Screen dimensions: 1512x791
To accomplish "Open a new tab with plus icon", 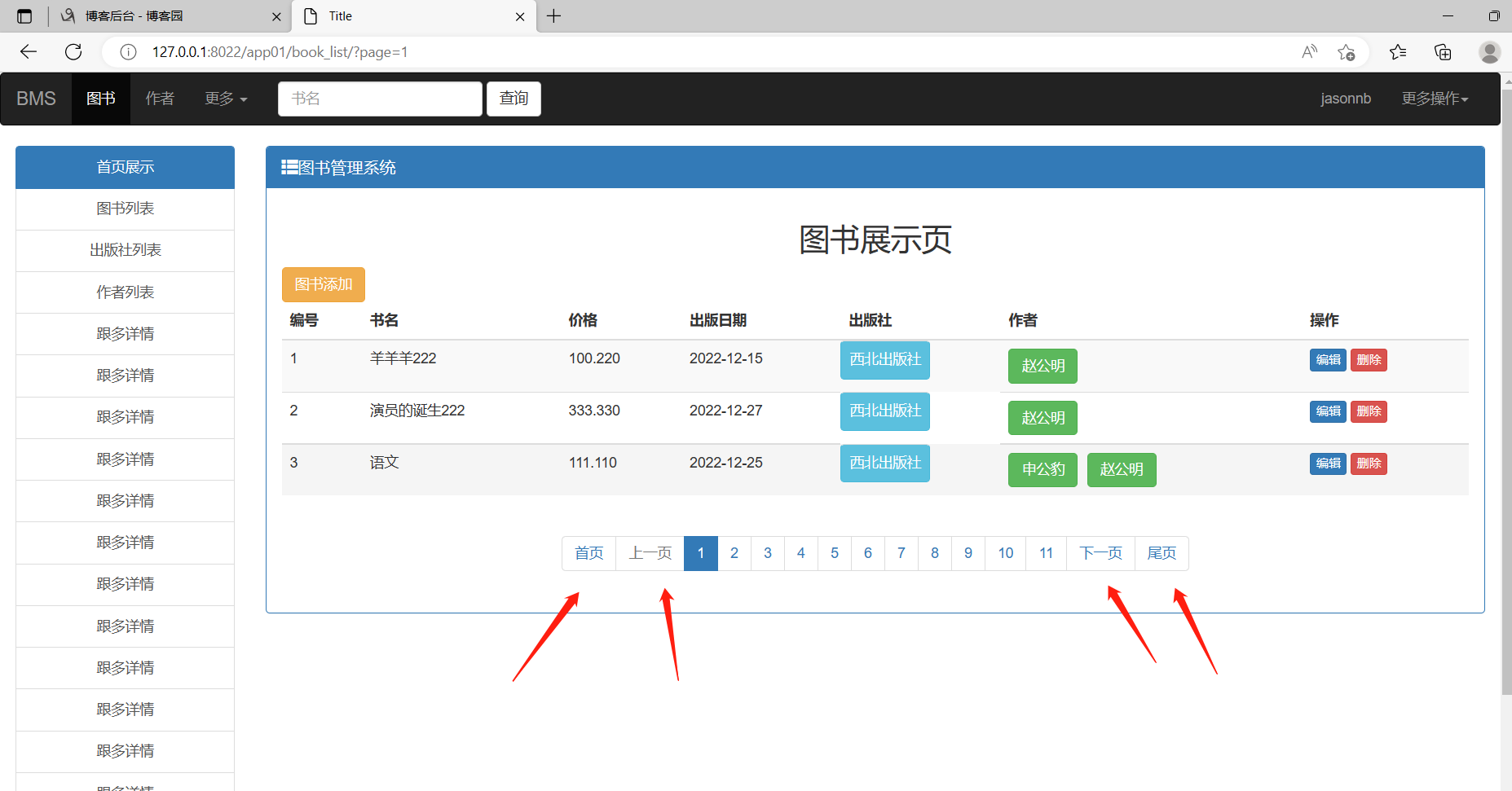I will pos(554,16).
